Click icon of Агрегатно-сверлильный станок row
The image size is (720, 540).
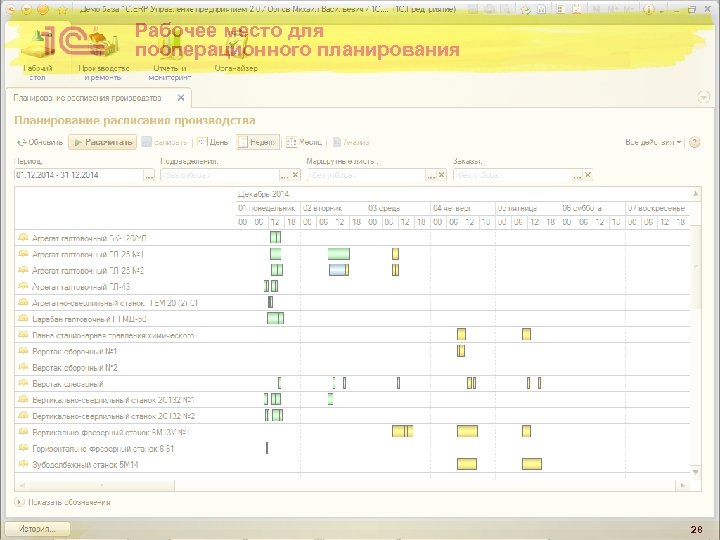coord(23,302)
